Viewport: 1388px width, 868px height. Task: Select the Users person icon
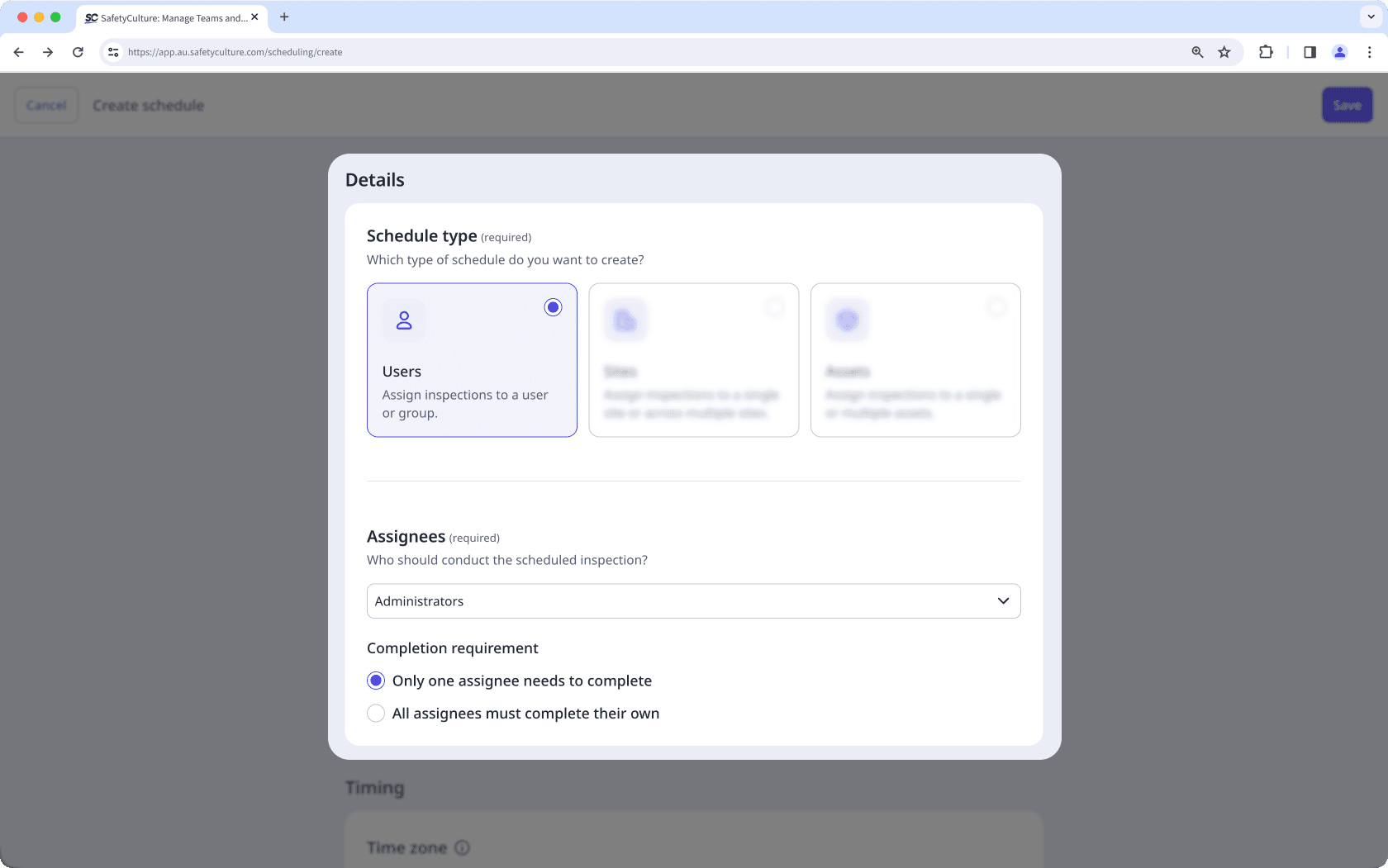tap(403, 320)
